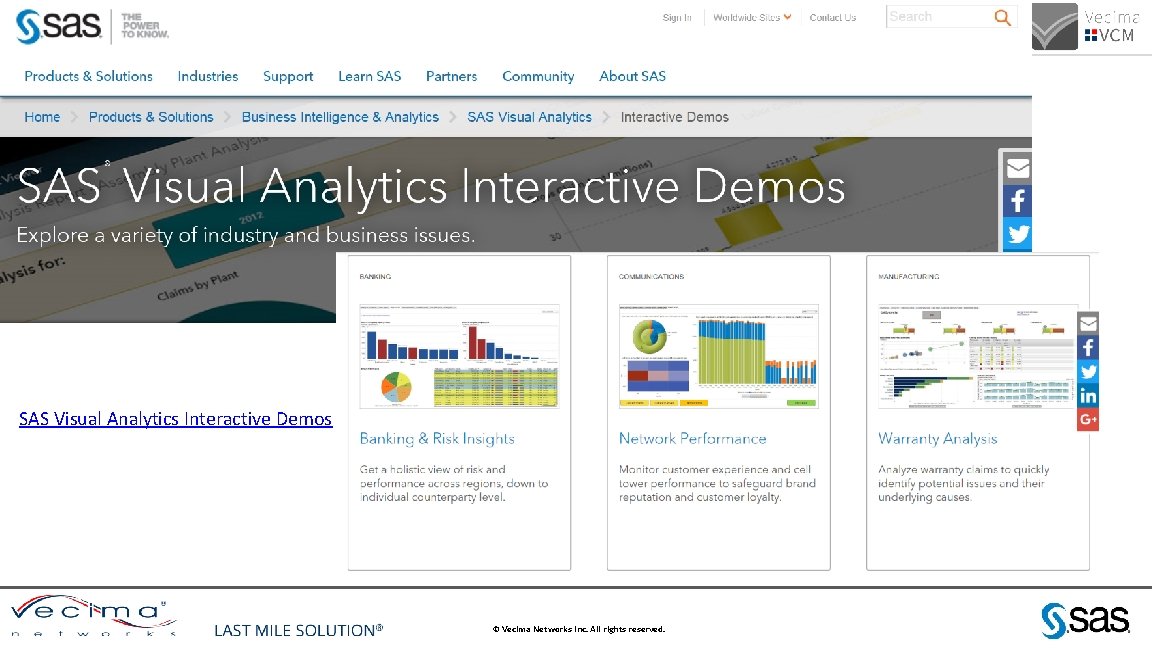Click the search magnifier icon
The width and height of the screenshot is (1152, 648).
point(1002,17)
